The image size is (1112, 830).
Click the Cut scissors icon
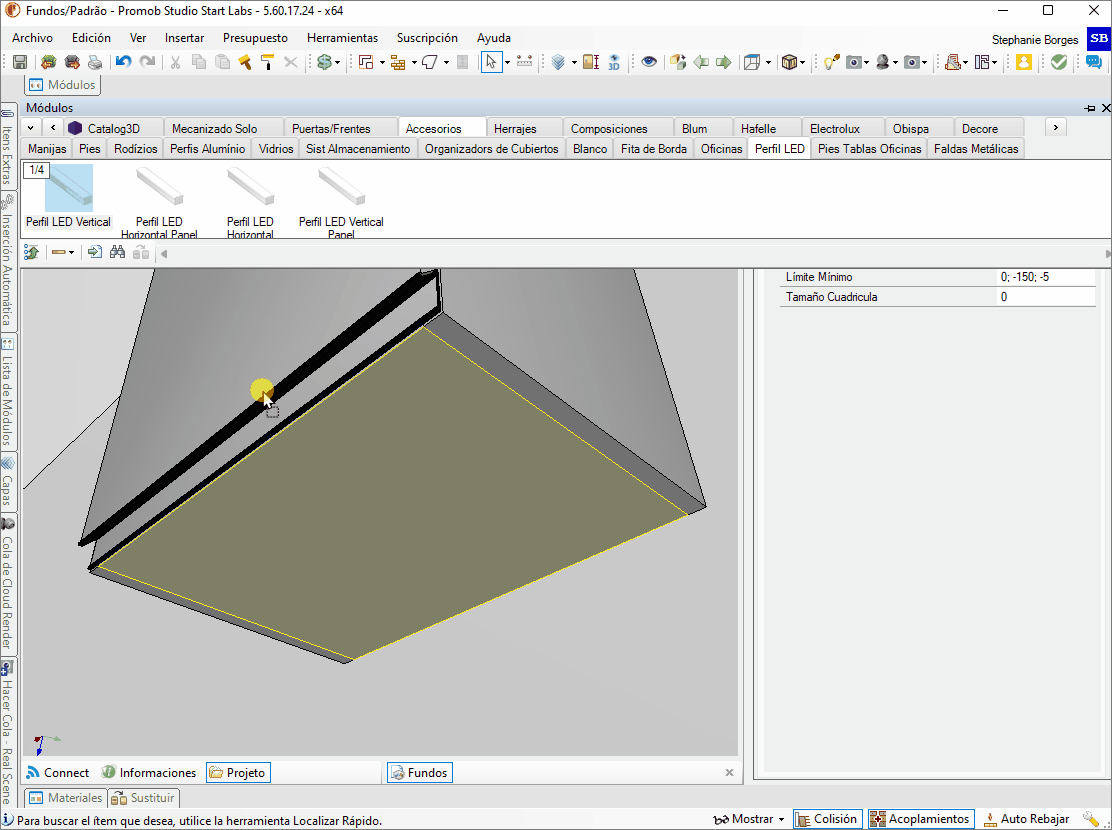175,62
